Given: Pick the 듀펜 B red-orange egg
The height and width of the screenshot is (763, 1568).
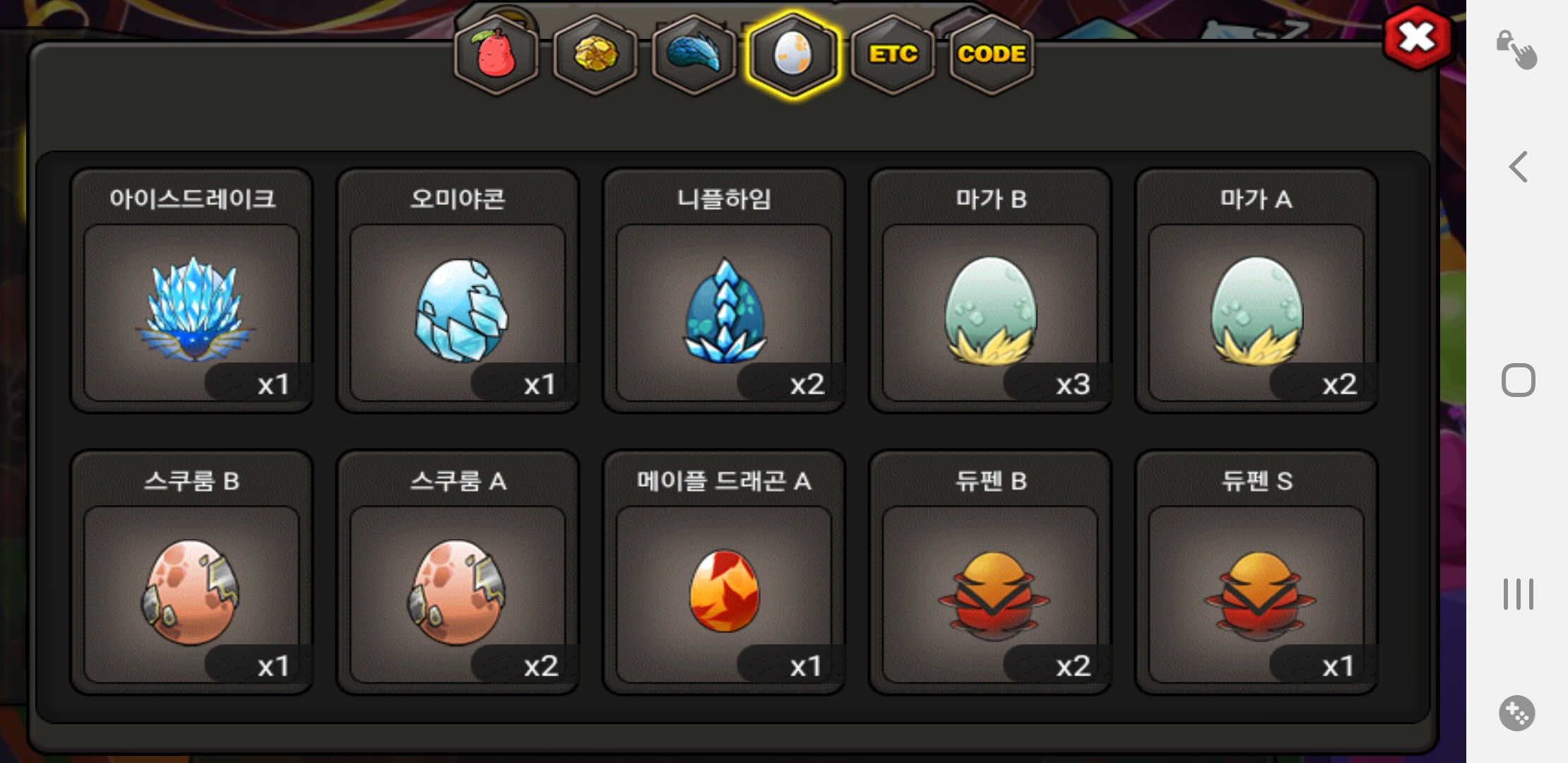Looking at the screenshot, I should pos(990,572).
